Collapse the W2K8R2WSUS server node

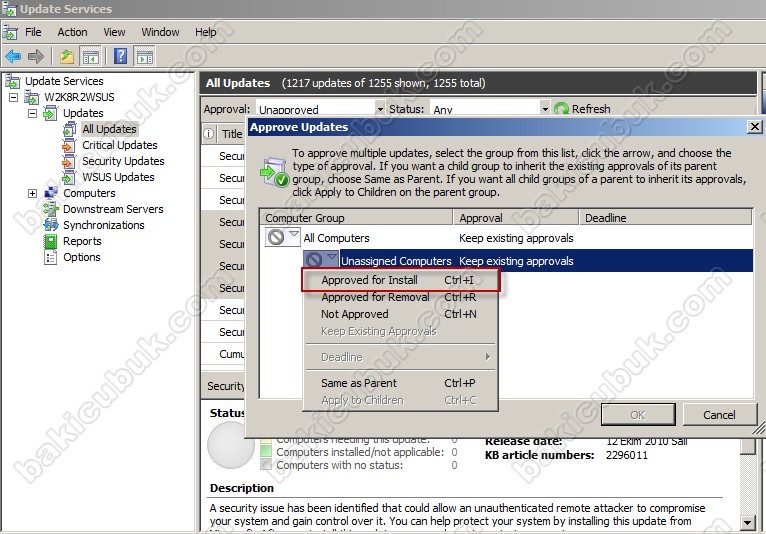click(14, 97)
